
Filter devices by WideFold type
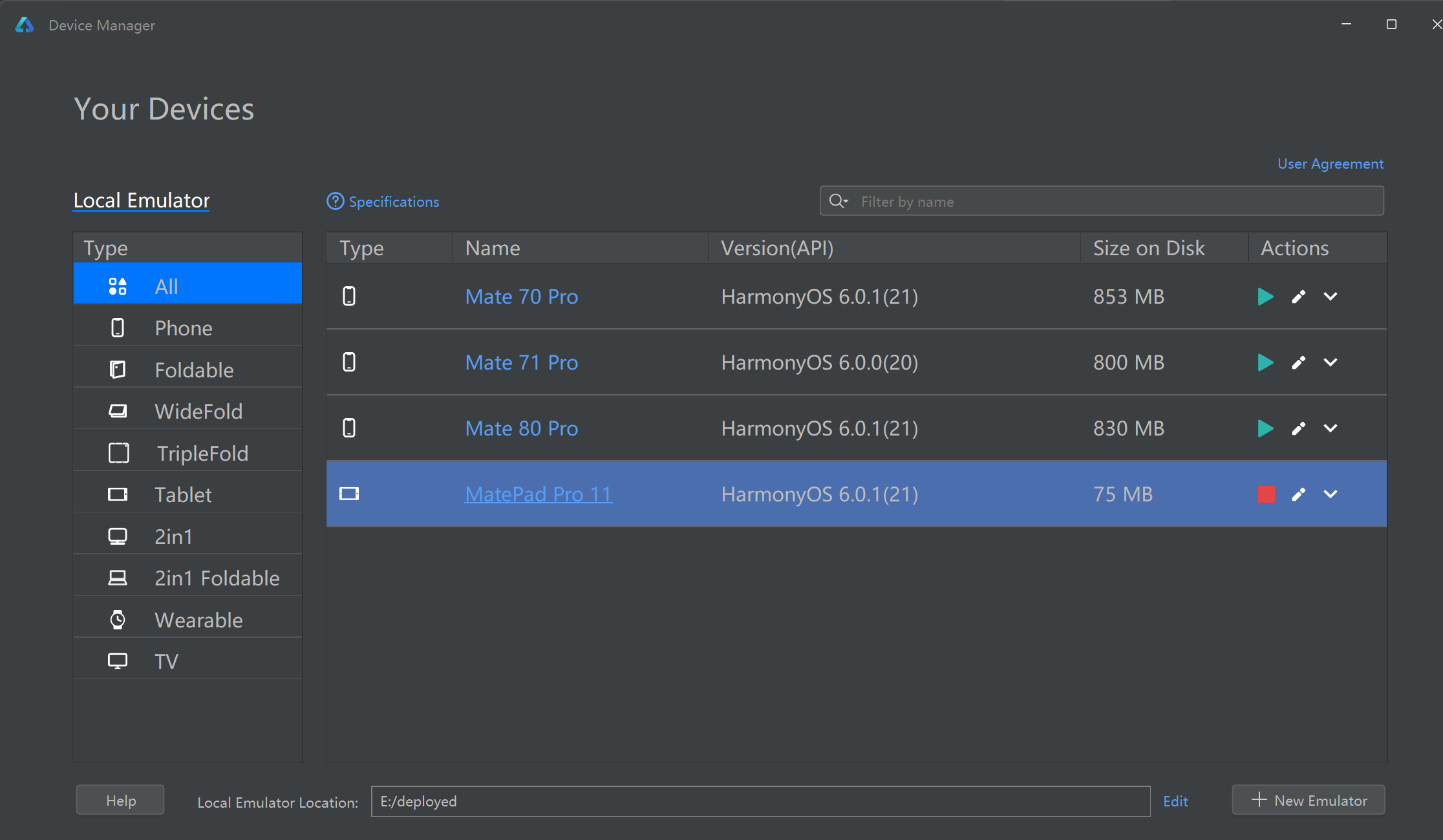(187, 408)
